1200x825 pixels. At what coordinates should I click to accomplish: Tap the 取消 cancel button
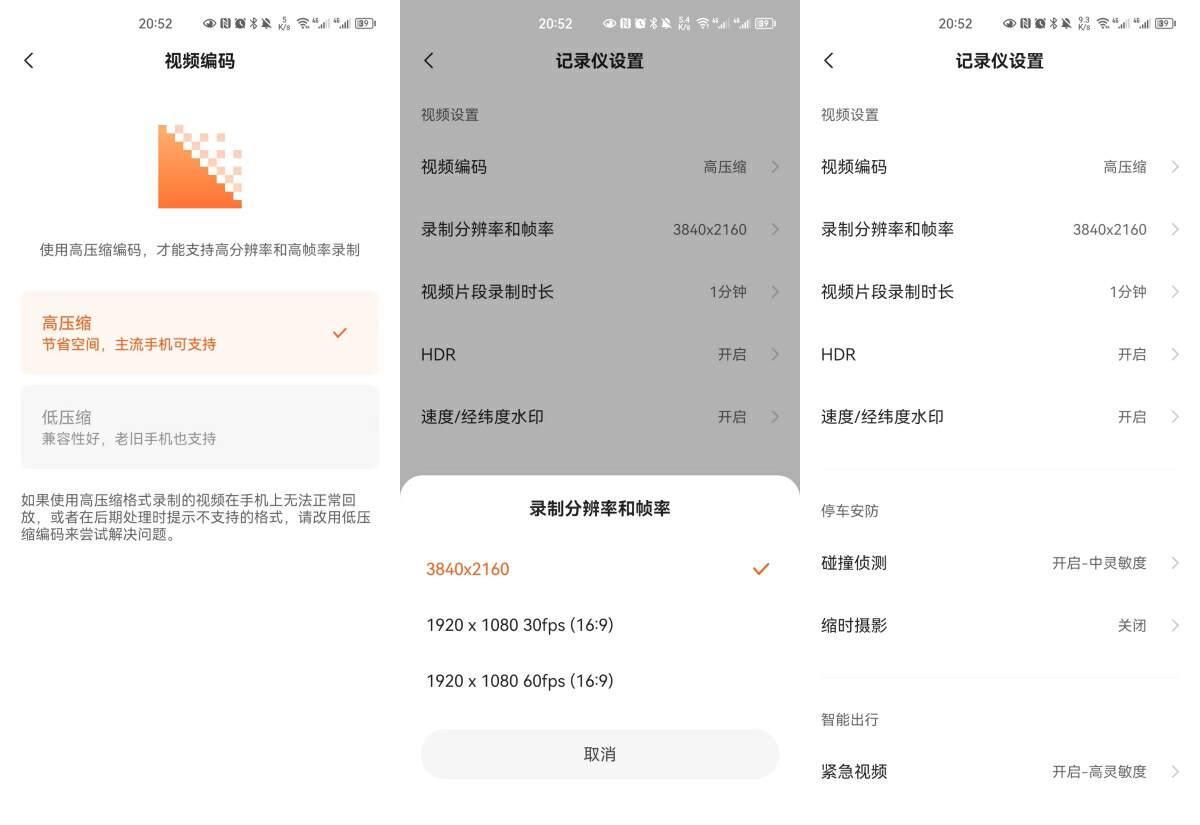[600, 754]
